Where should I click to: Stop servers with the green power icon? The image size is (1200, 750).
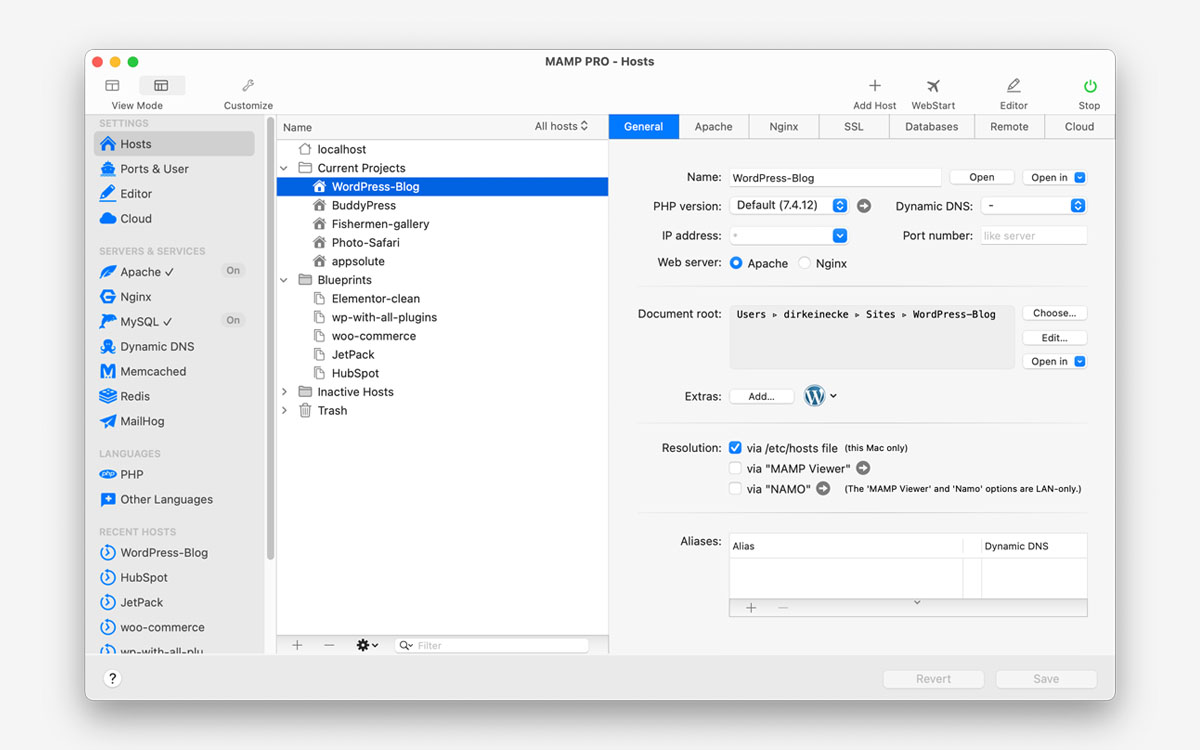pyautogui.click(x=1089, y=86)
